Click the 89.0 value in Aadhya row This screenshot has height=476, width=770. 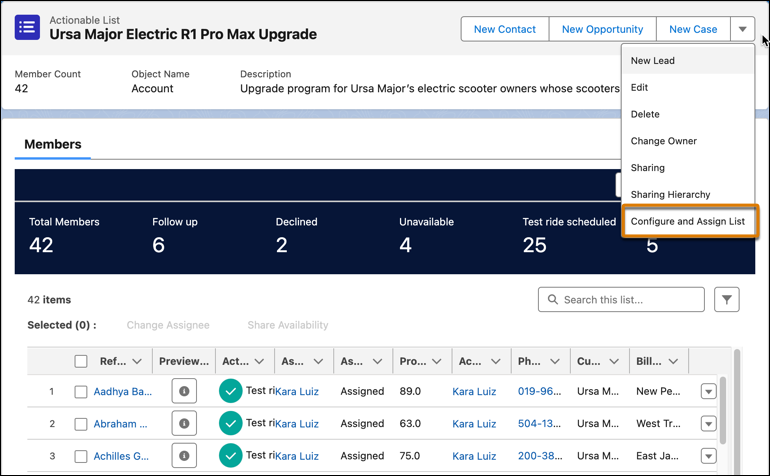coord(410,392)
